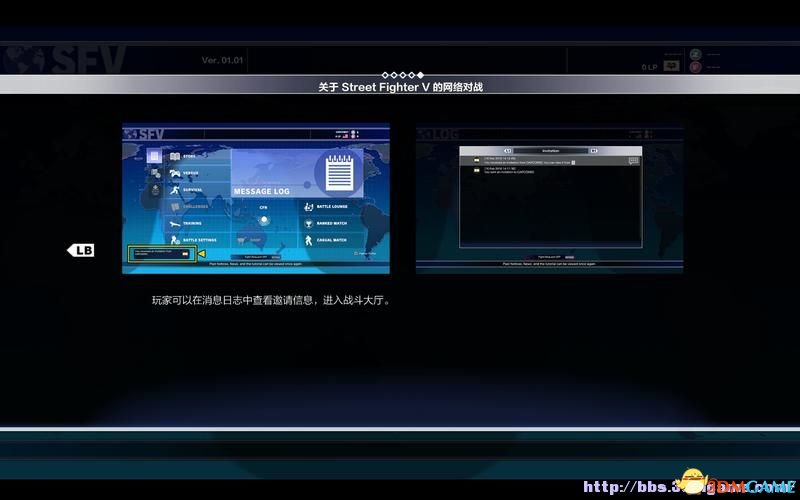Click the LB previous page button

tap(81, 250)
